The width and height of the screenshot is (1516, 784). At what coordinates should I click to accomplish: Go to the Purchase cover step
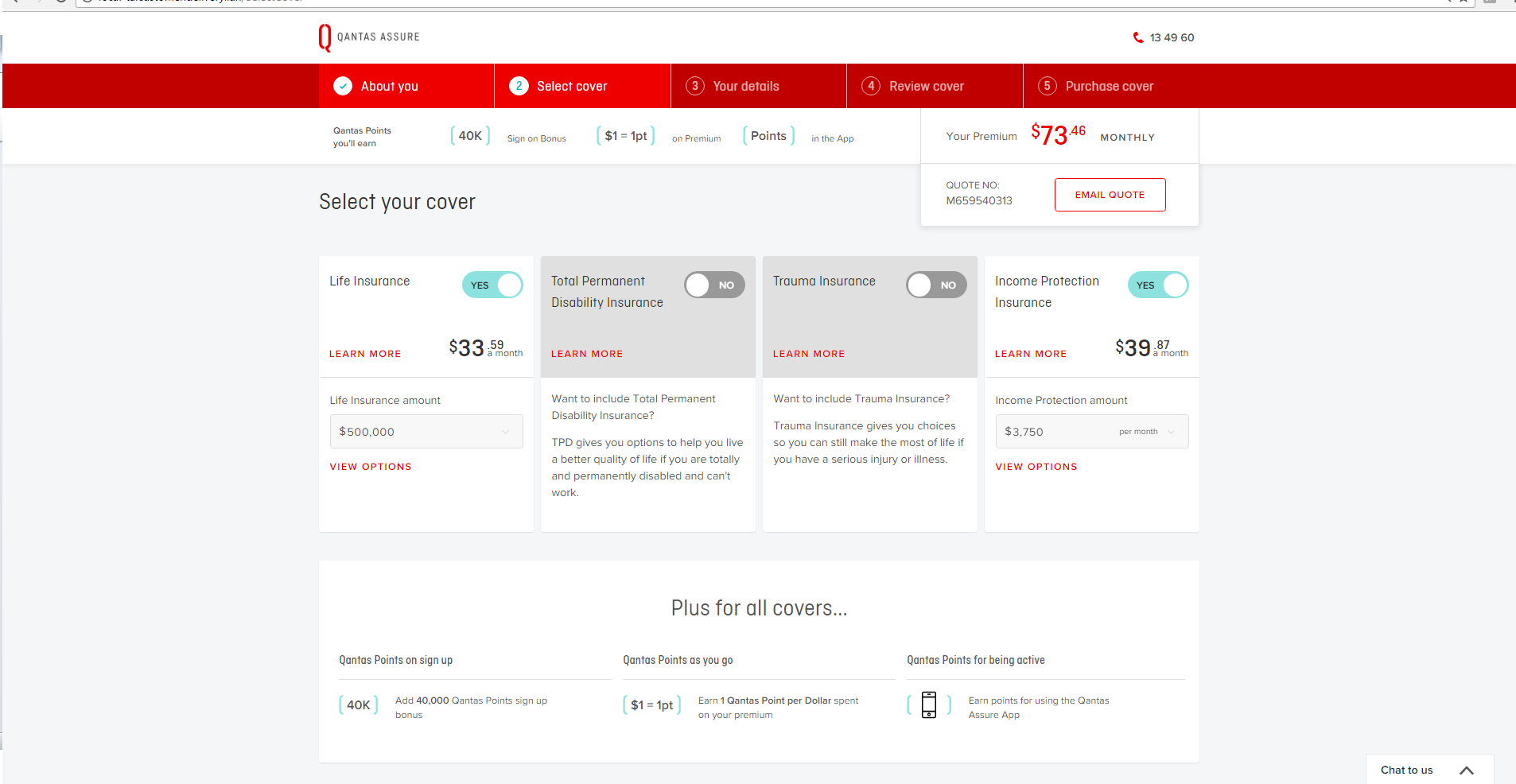coord(1111,86)
